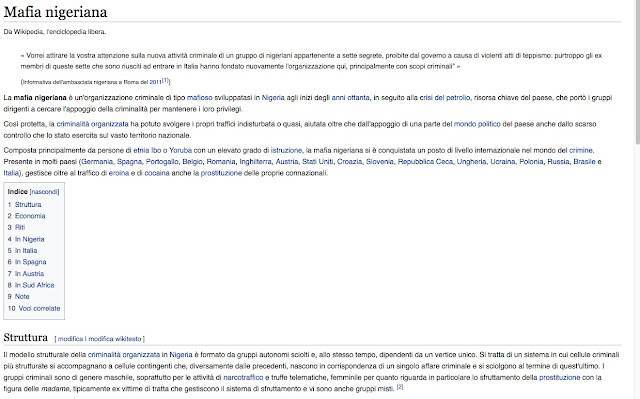640x399 pixels.
Task: Open the etnia link
Action: (x=141, y=151)
